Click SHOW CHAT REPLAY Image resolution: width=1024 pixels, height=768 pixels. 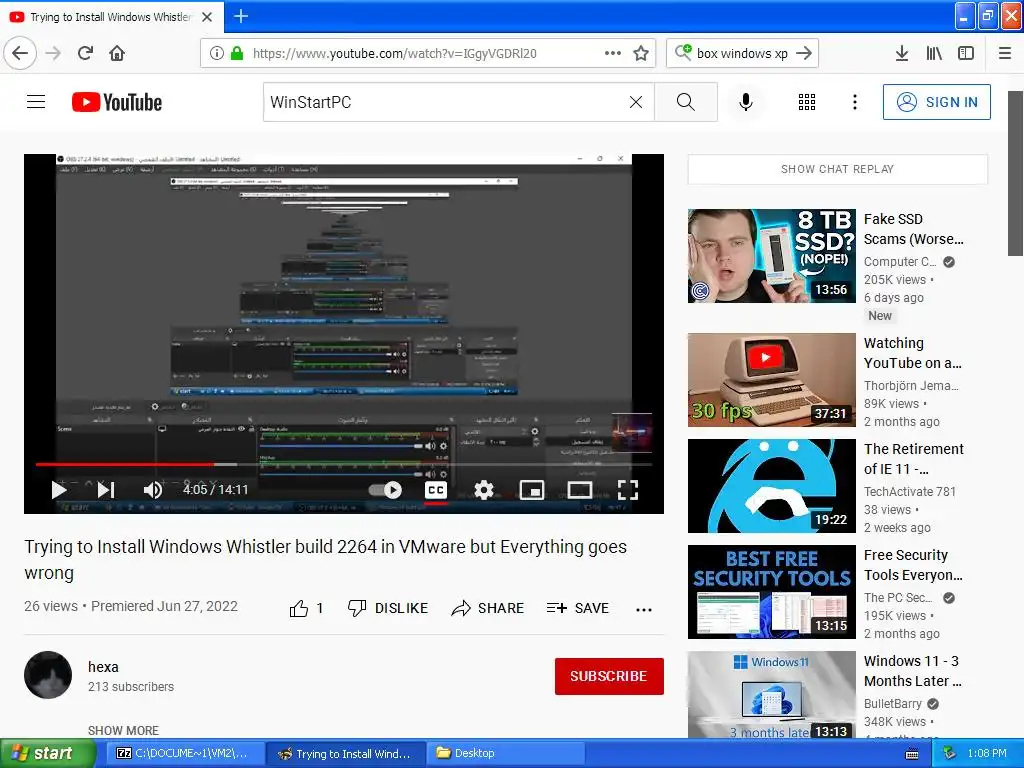[x=837, y=169]
